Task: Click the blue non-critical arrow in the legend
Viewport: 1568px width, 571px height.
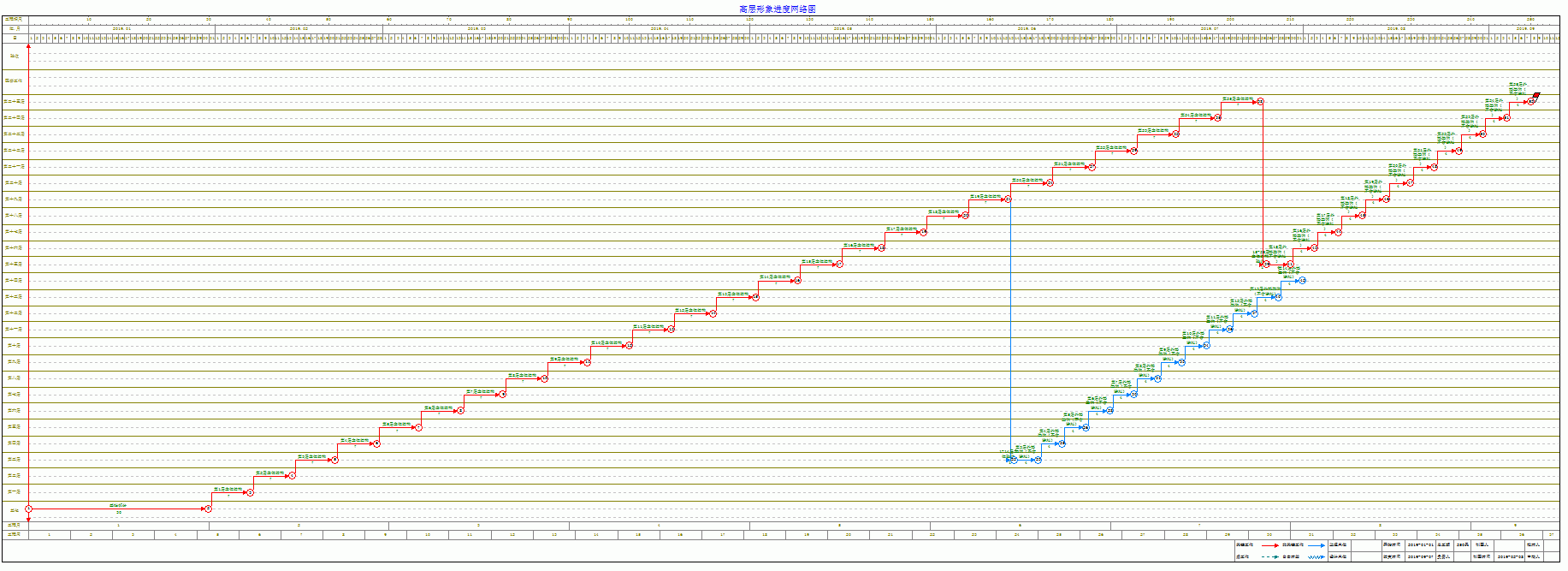Action: pyautogui.click(x=1317, y=544)
